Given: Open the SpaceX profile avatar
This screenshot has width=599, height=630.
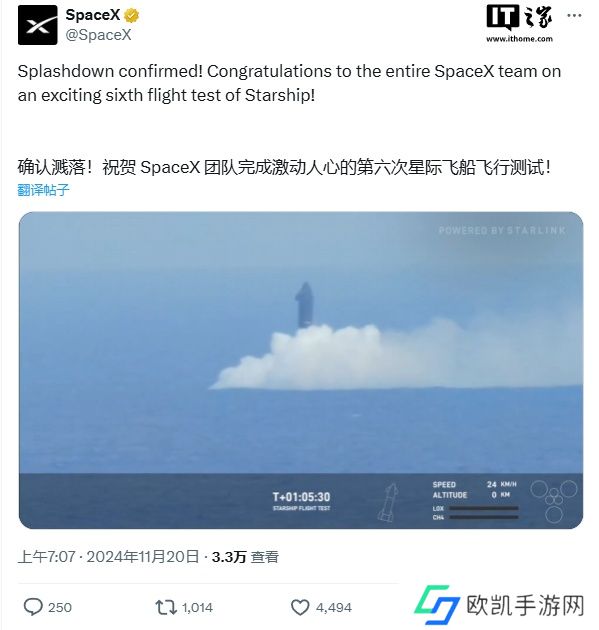Looking at the screenshot, I should click(x=38, y=25).
